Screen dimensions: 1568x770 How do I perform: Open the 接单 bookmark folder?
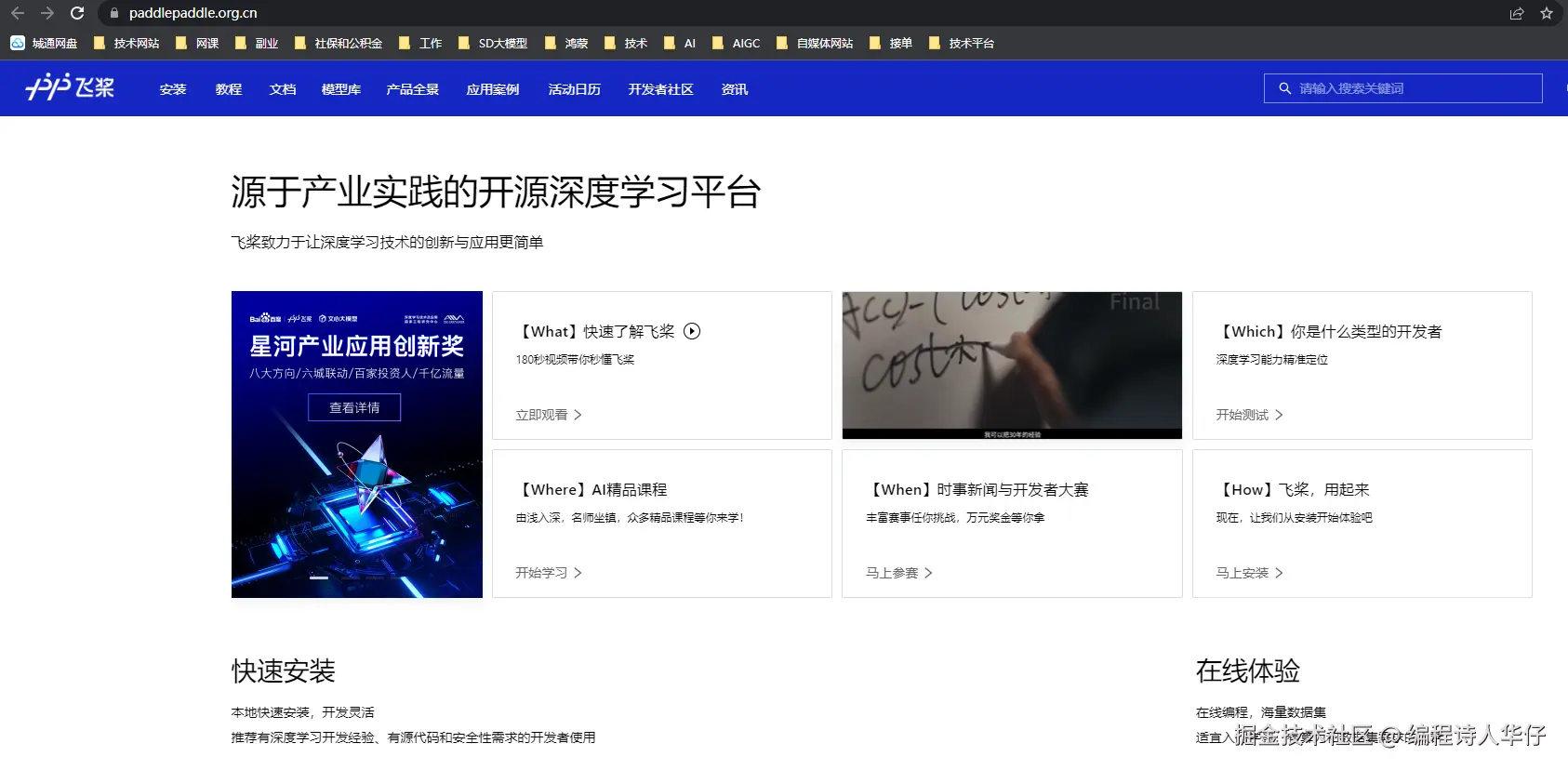coord(891,43)
